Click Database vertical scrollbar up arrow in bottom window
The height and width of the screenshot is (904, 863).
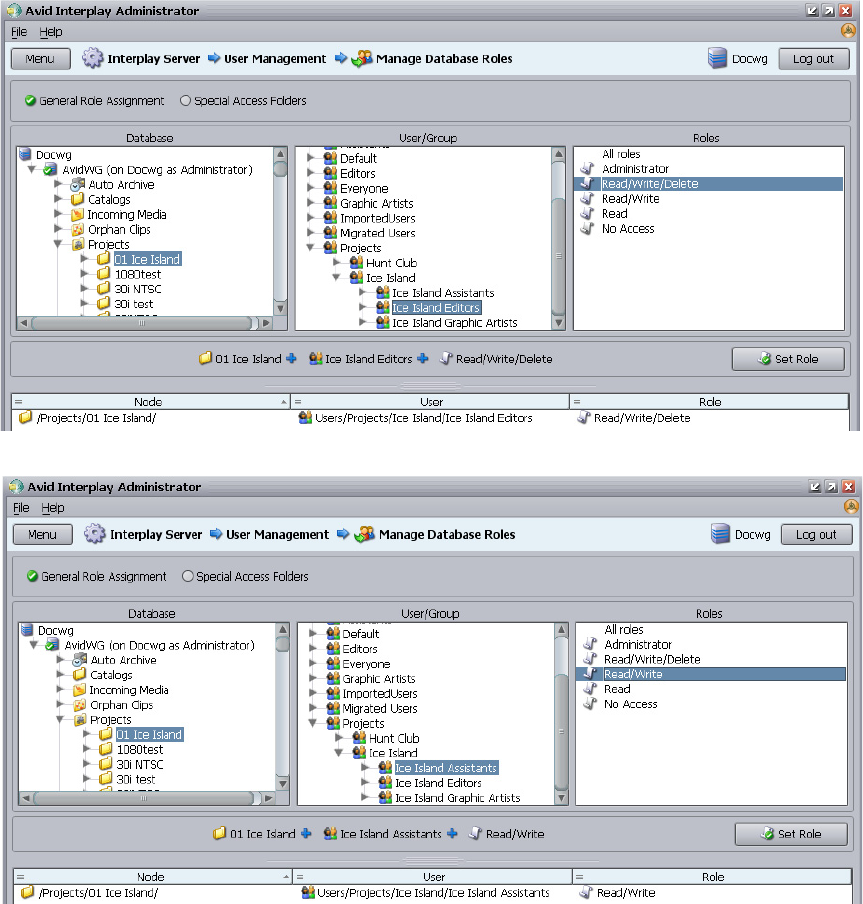pos(282,629)
